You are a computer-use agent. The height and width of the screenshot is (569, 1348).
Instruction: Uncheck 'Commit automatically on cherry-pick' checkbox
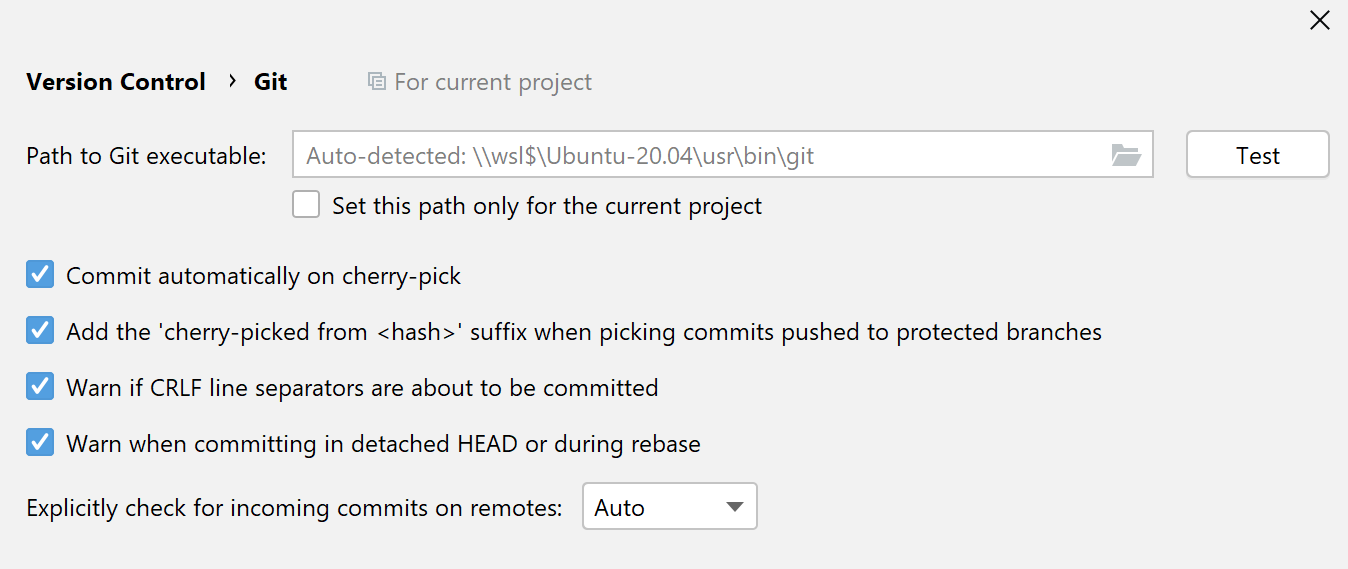click(40, 274)
